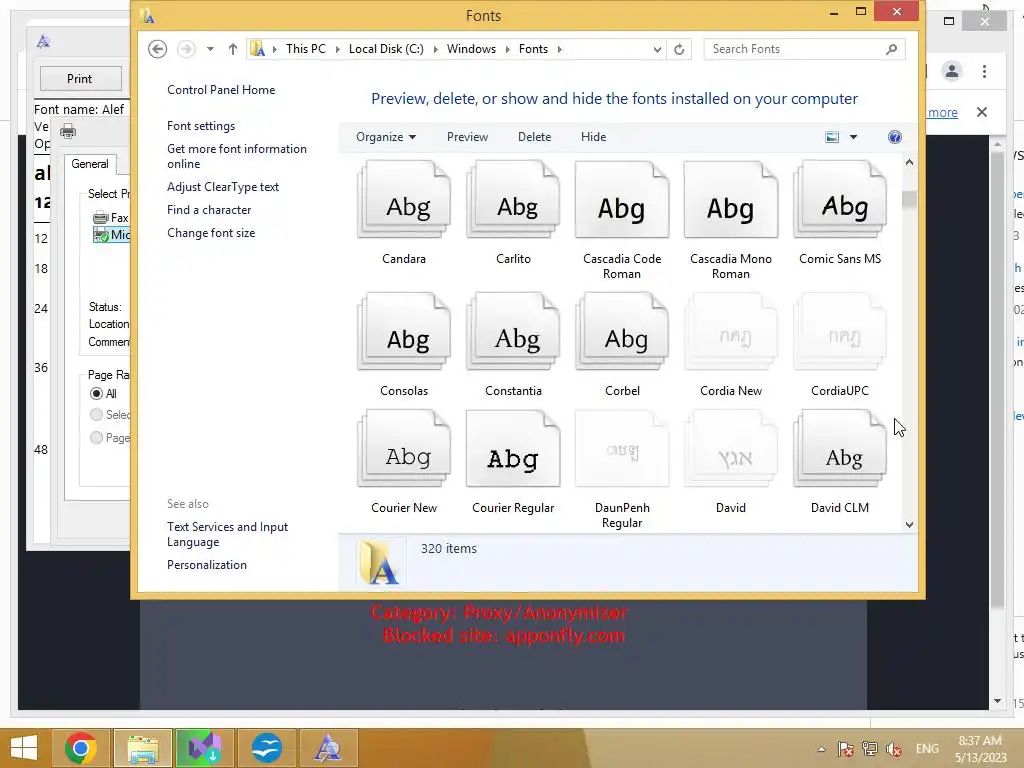Select the Courier New font

pyautogui.click(x=404, y=449)
